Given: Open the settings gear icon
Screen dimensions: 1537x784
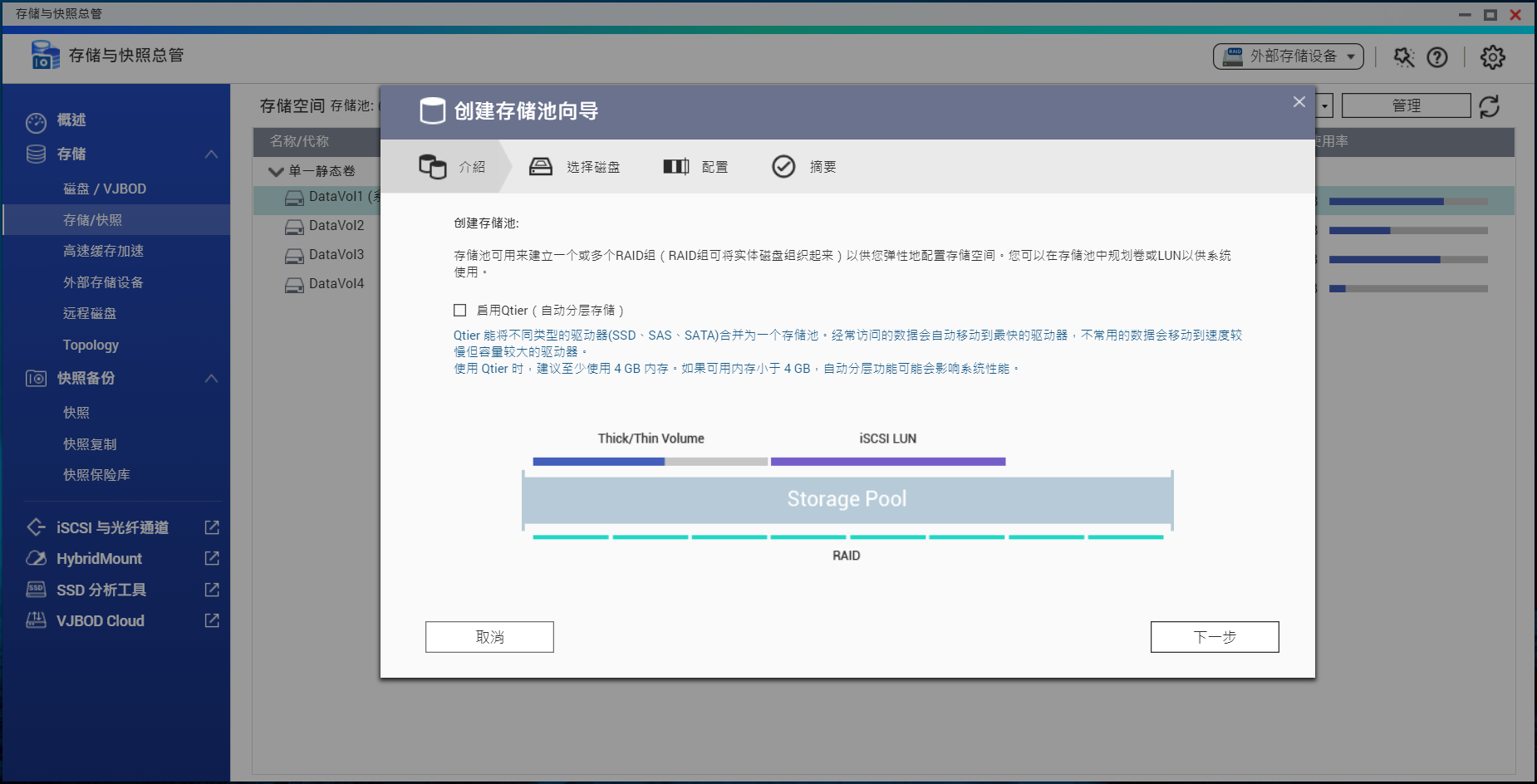Looking at the screenshot, I should pos(1493,57).
